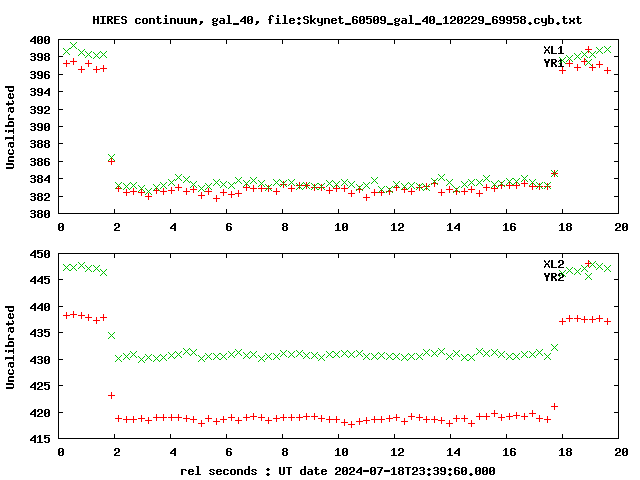
Task: Click x-axis tick '16' under bottom plot
Action: [x=509, y=452]
